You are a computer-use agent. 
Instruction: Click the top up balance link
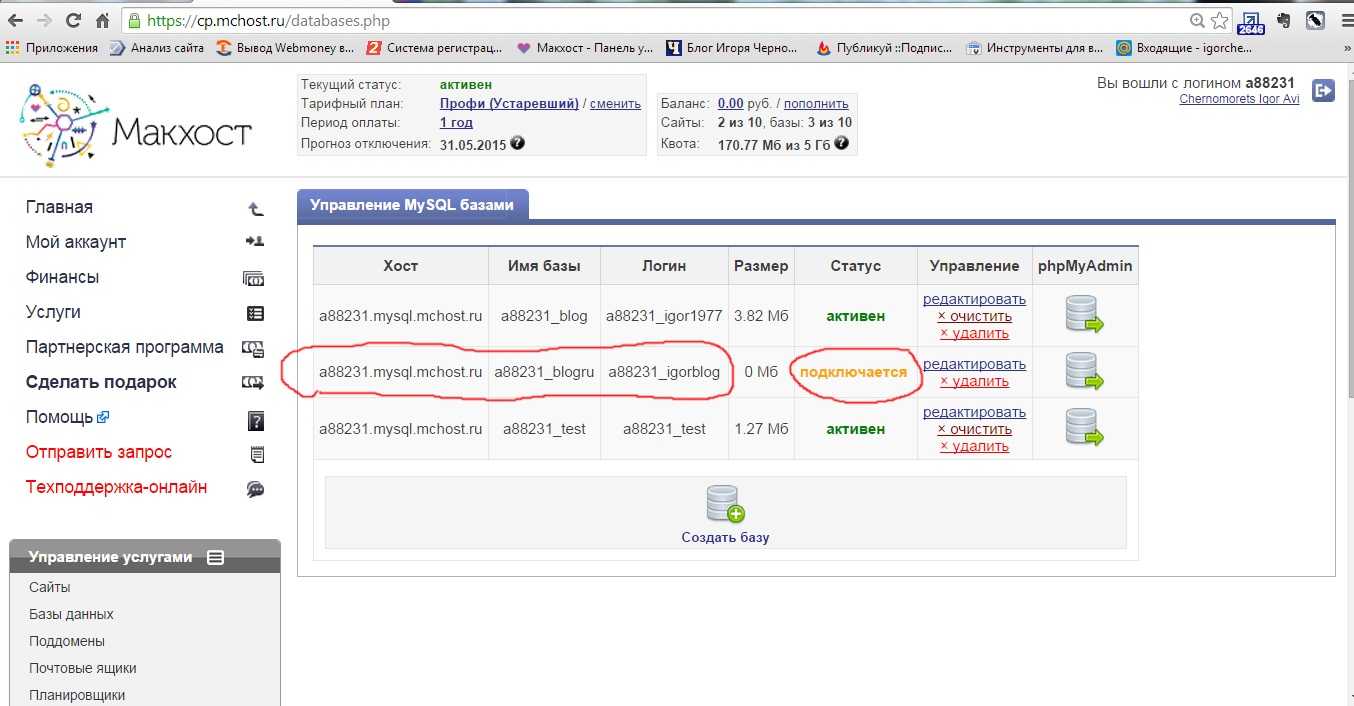816,103
